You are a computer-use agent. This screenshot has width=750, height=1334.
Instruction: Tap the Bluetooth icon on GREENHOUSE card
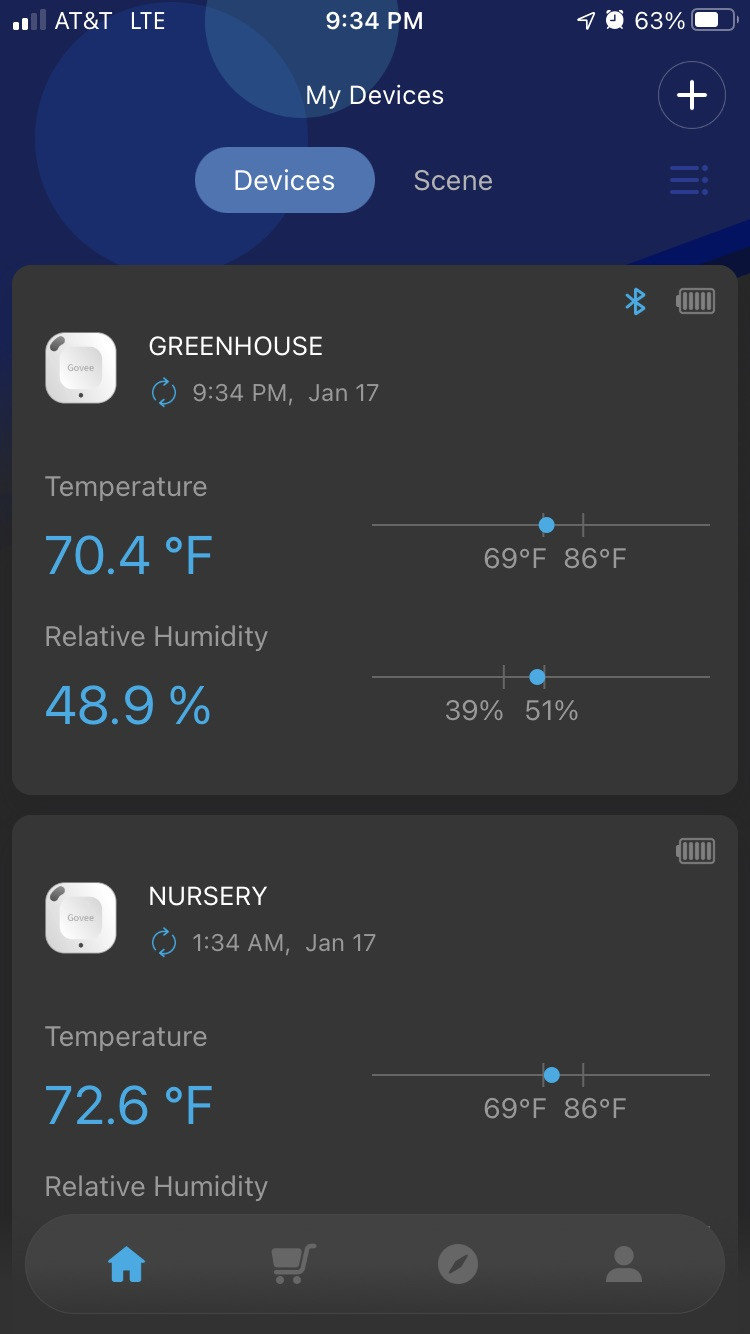click(635, 301)
